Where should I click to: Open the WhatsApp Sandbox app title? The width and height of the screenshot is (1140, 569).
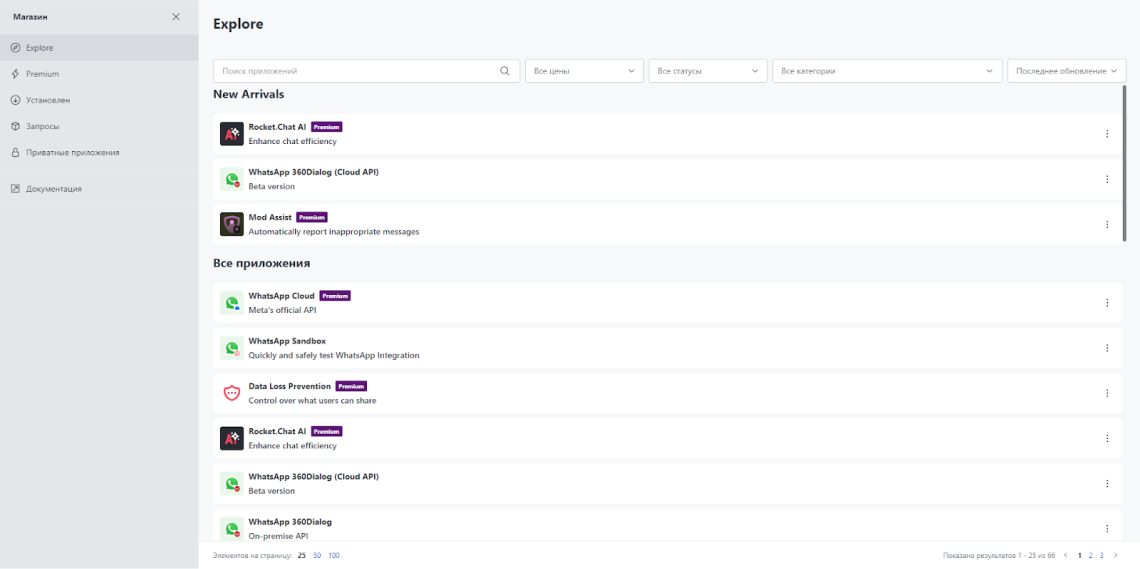pyautogui.click(x=287, y=341)
